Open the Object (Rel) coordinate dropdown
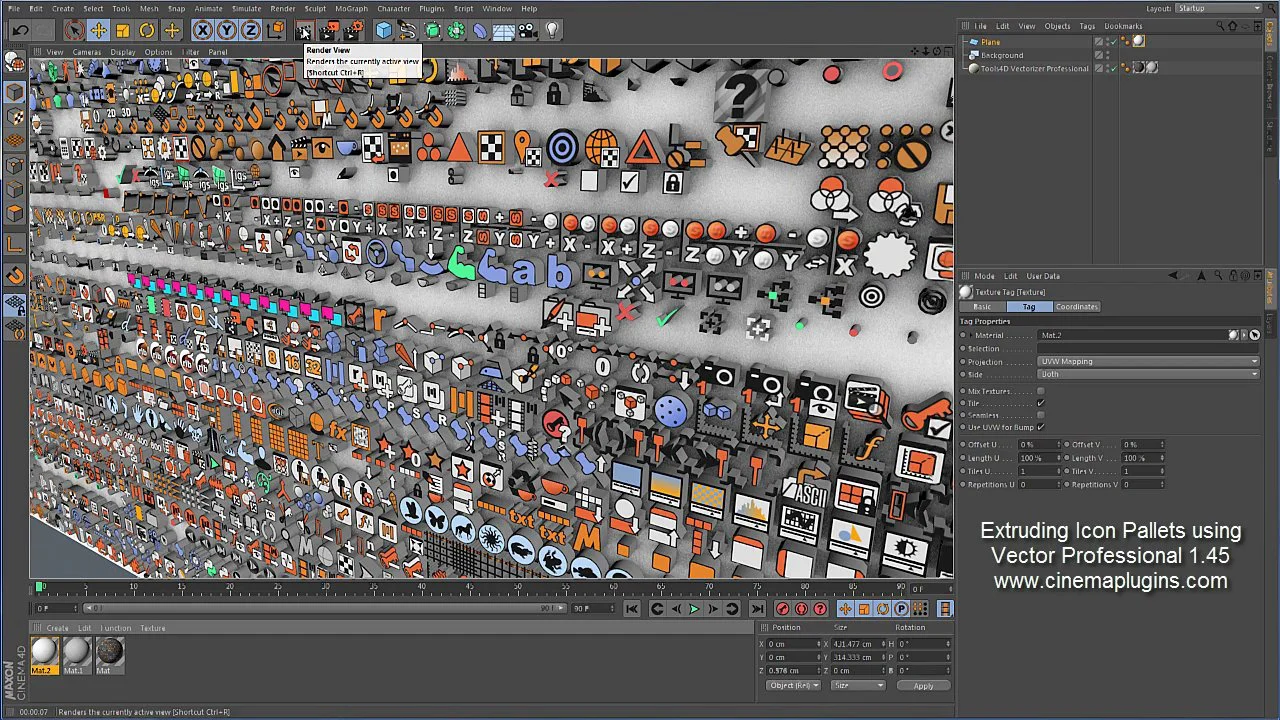Image resolution: width=1280 pixels, height=720 pixels. coord(794,686)
